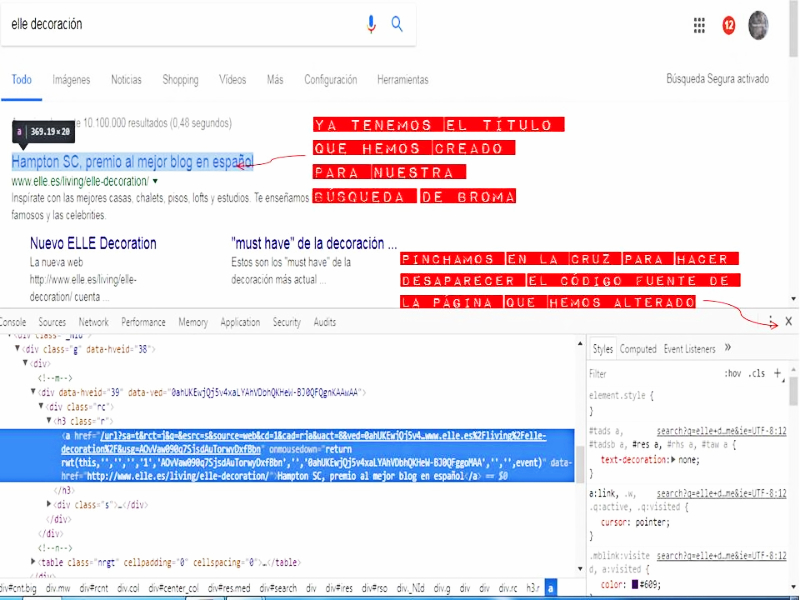Open the user profile avatar
The height and width of the screenshot is (600, 800).
tap(758, 25)
